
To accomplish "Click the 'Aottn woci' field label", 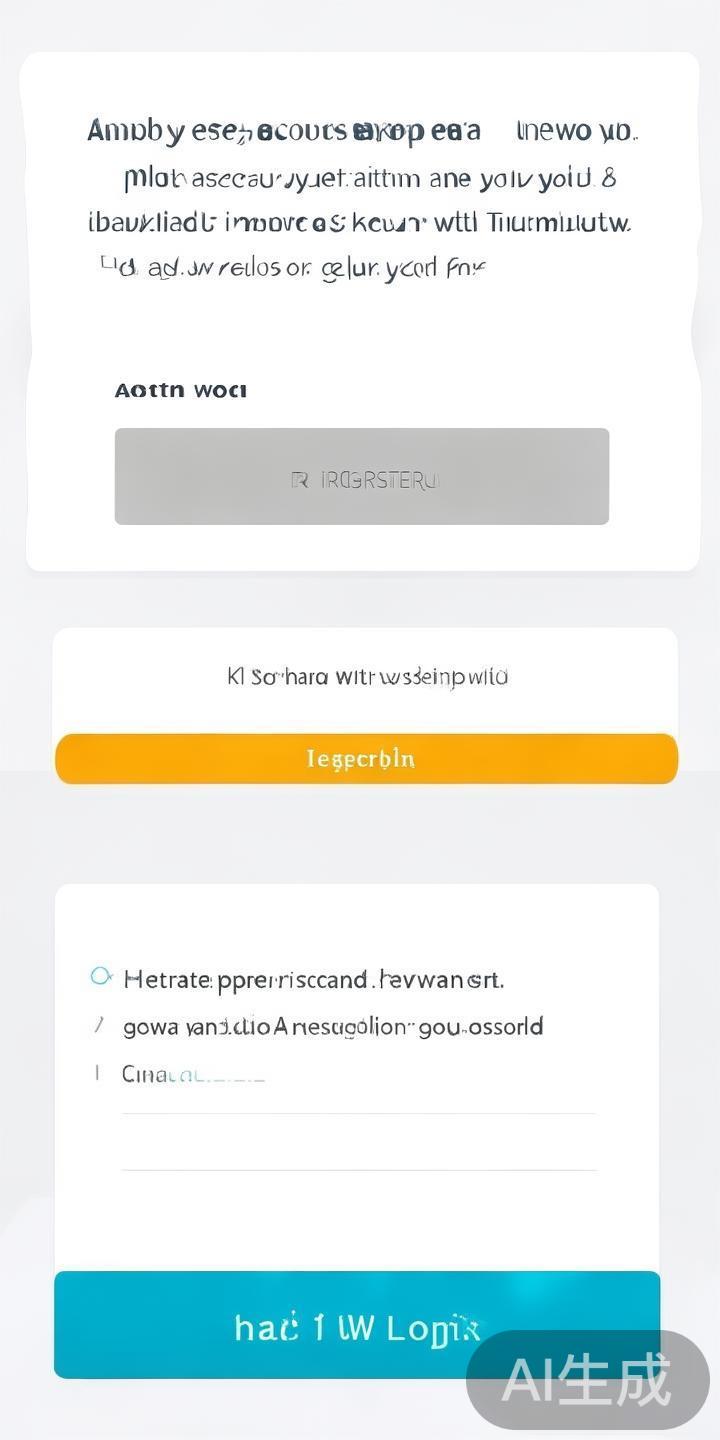I will pyautogui.click(x=180, y=390).
